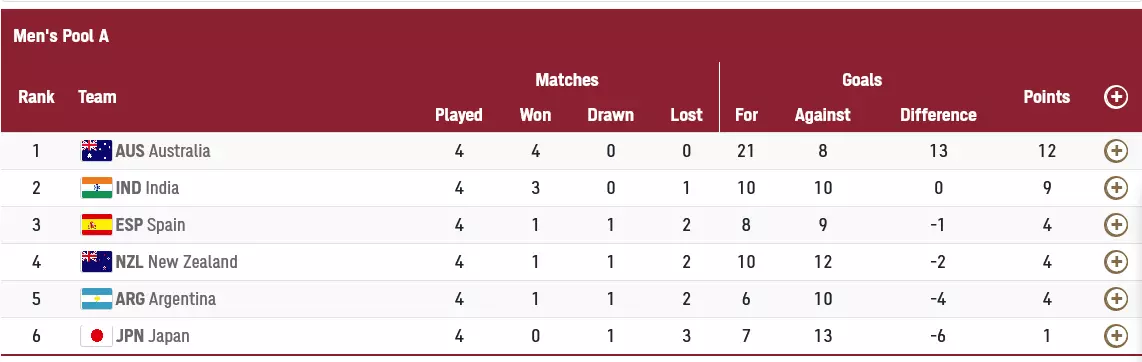Expand Australia row details
The image size is (1142, 362).
click(1116, 151)
